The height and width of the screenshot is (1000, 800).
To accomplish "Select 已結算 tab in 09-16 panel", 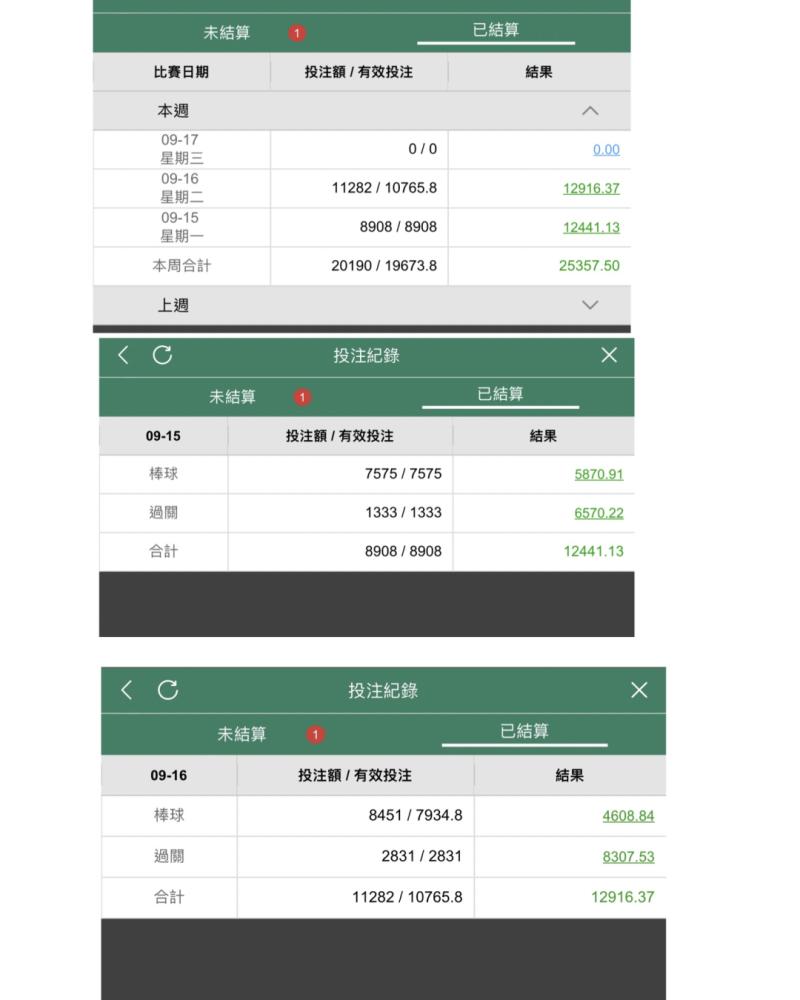I will [524, 731].
